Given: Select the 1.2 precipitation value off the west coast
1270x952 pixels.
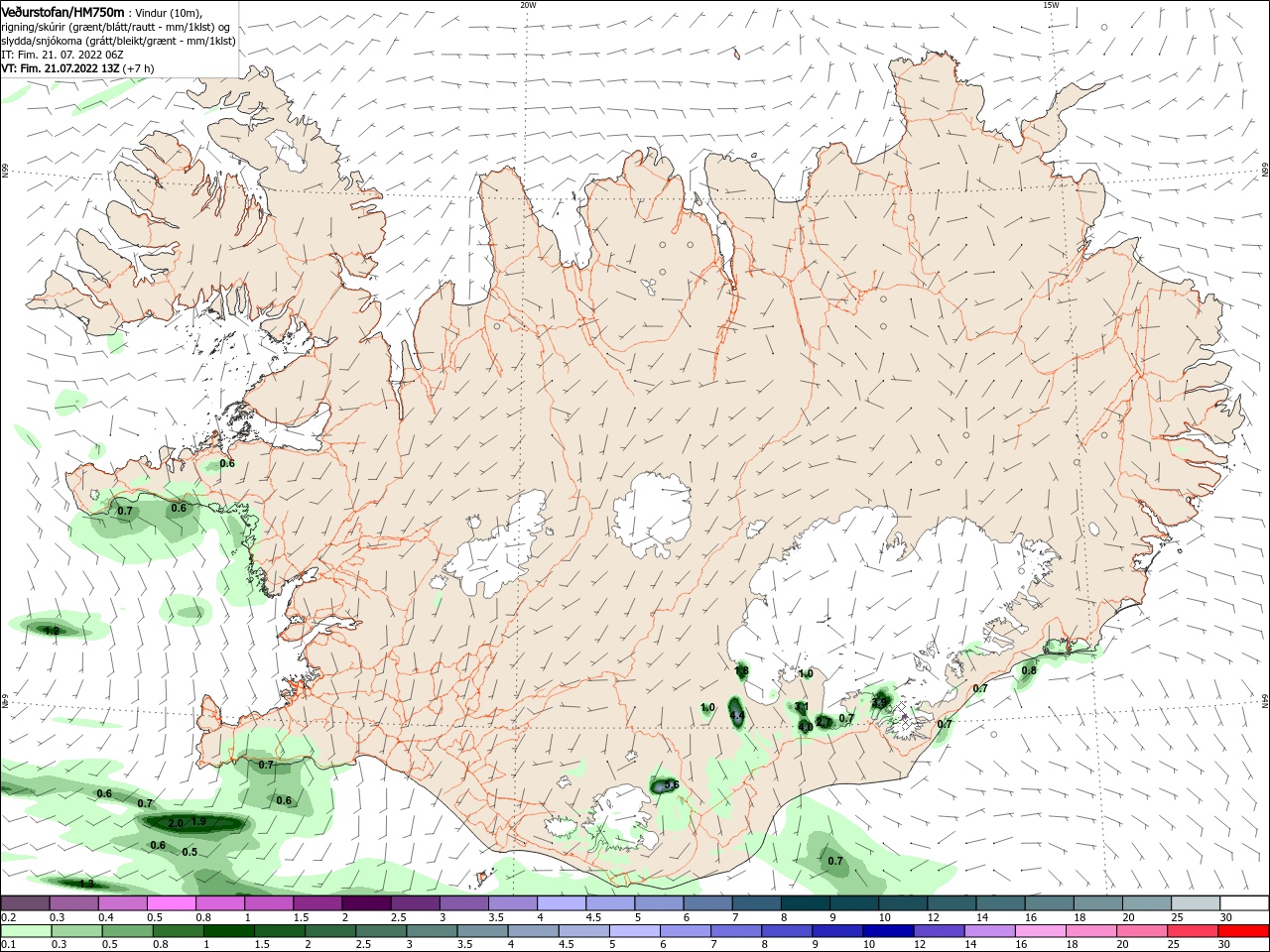Looking at the screenshot, I should click(x=53, y=631).
